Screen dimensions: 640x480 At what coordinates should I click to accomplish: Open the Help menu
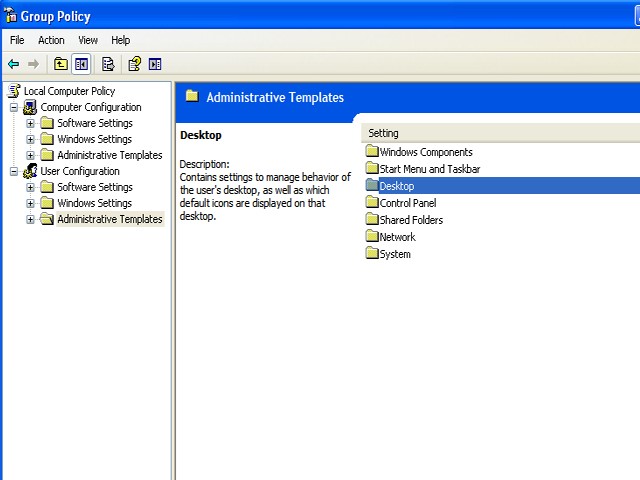pos(120,40)
